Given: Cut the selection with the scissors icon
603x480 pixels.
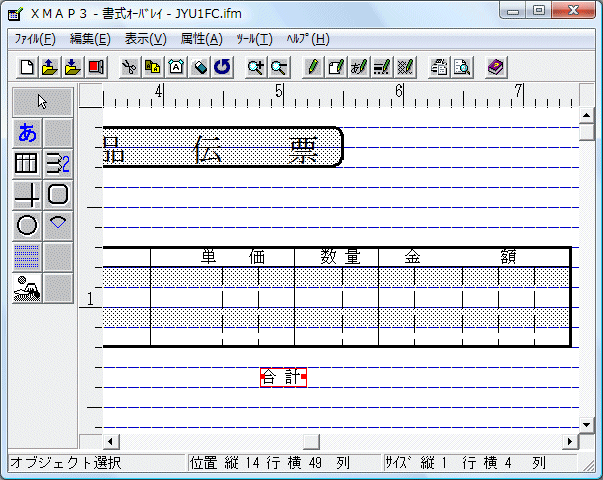Looking at the screenshot, I should click(x=130, y=67).
